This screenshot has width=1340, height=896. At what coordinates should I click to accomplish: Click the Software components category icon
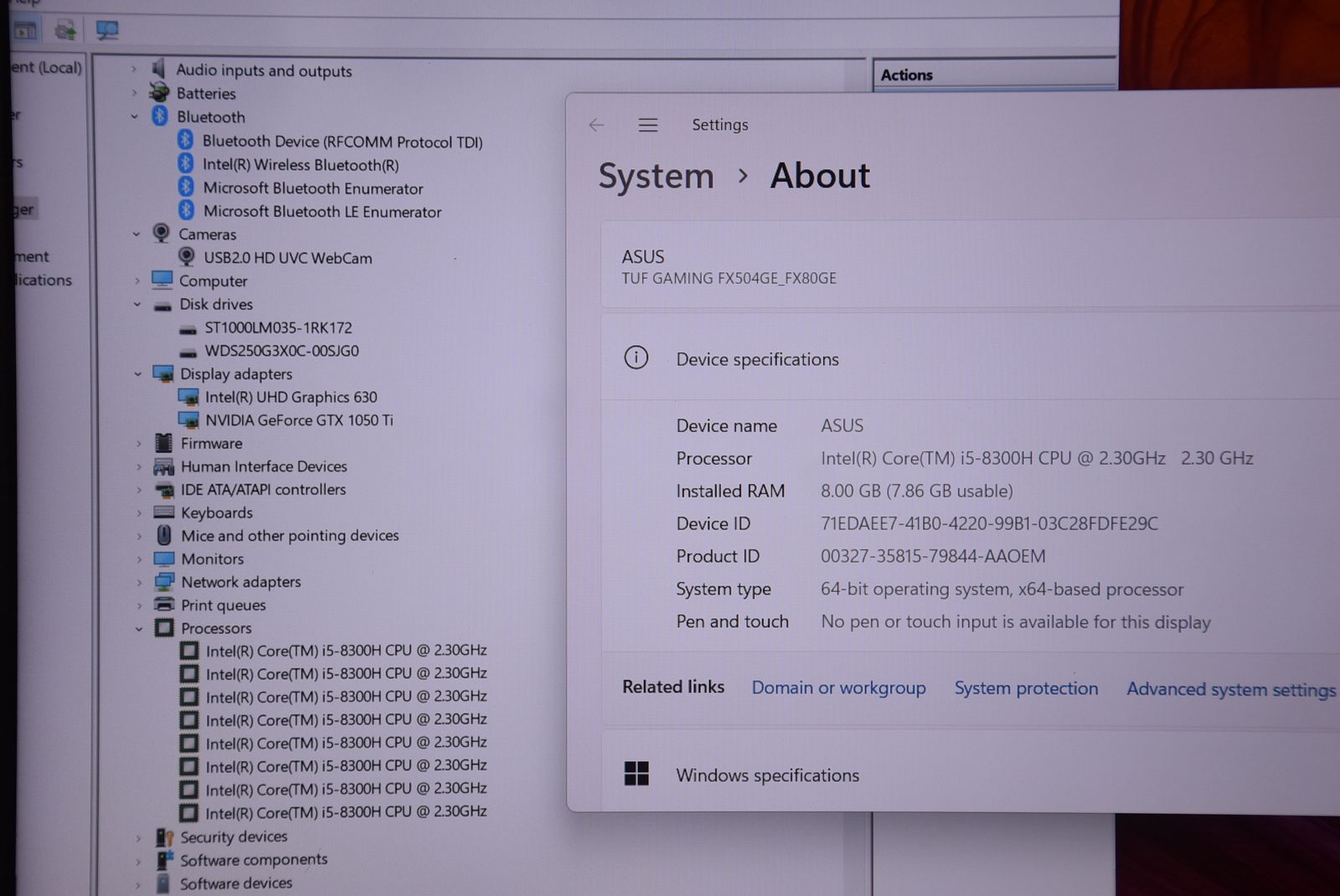click(164, 860)
